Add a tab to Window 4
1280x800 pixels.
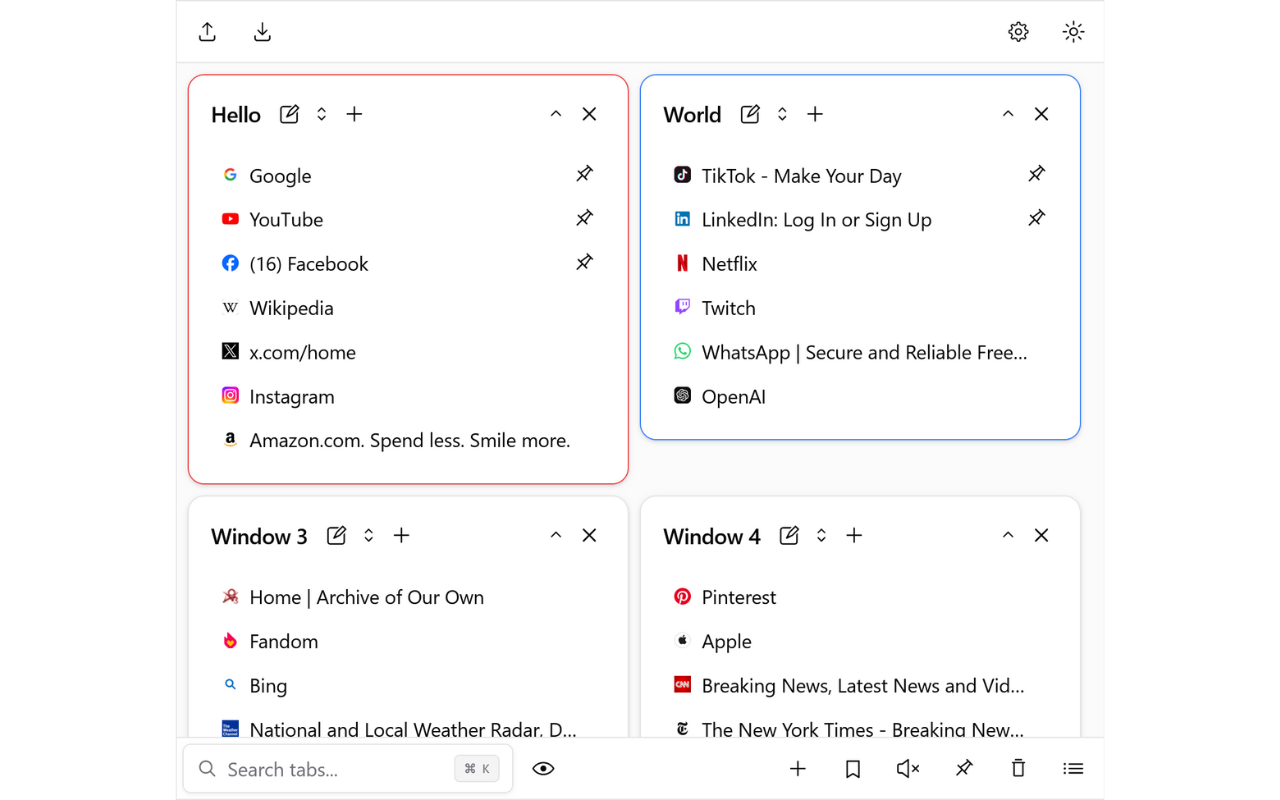coord(854,536)
